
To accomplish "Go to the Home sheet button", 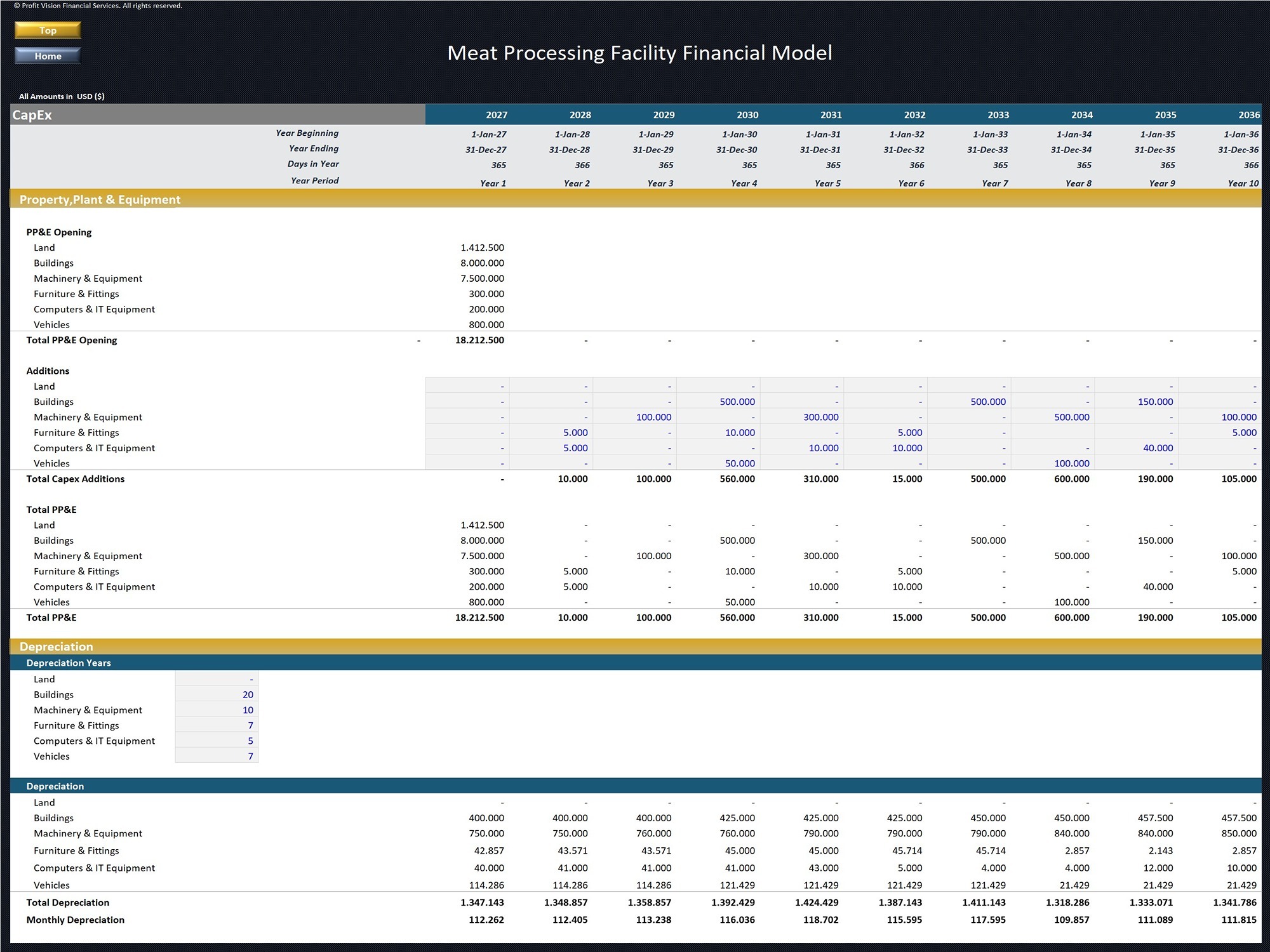I will 48,56.
